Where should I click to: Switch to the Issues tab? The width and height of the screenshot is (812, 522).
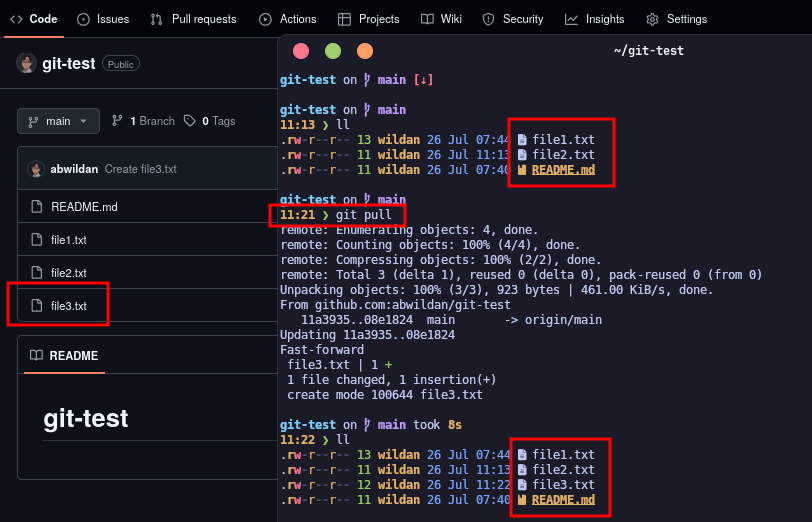point(103,19)
